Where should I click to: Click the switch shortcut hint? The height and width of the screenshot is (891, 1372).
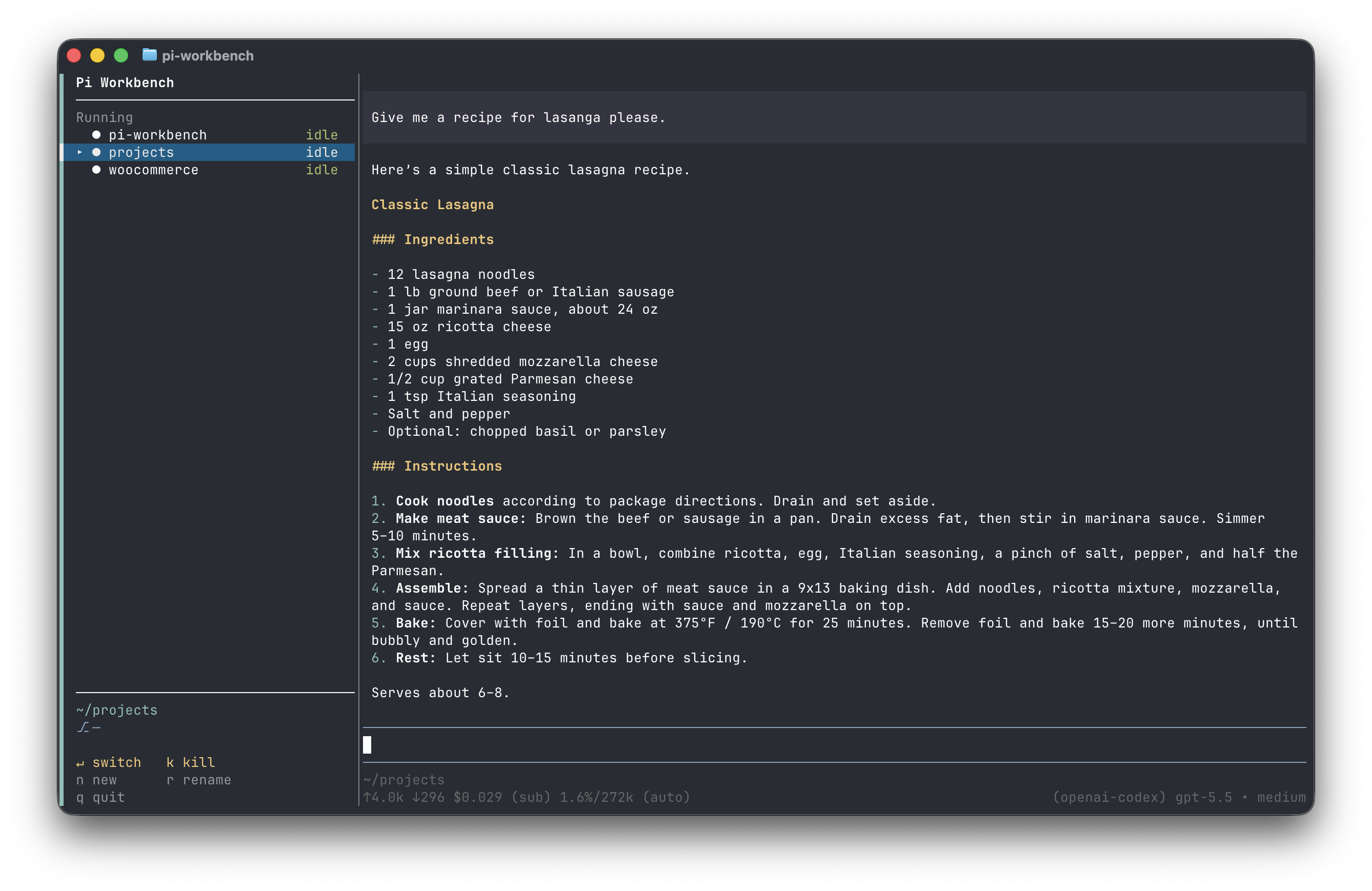108,762
